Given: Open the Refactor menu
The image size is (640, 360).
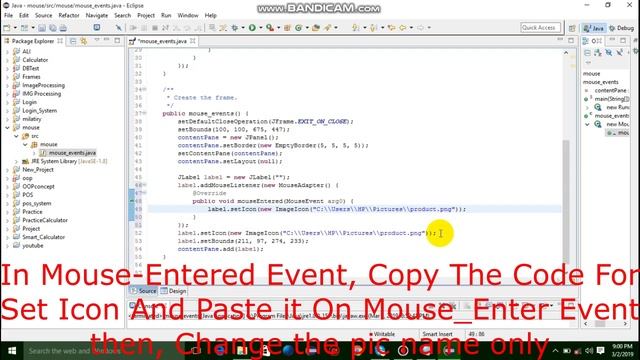Looking at the screenshot, I should tap(69, 16).
